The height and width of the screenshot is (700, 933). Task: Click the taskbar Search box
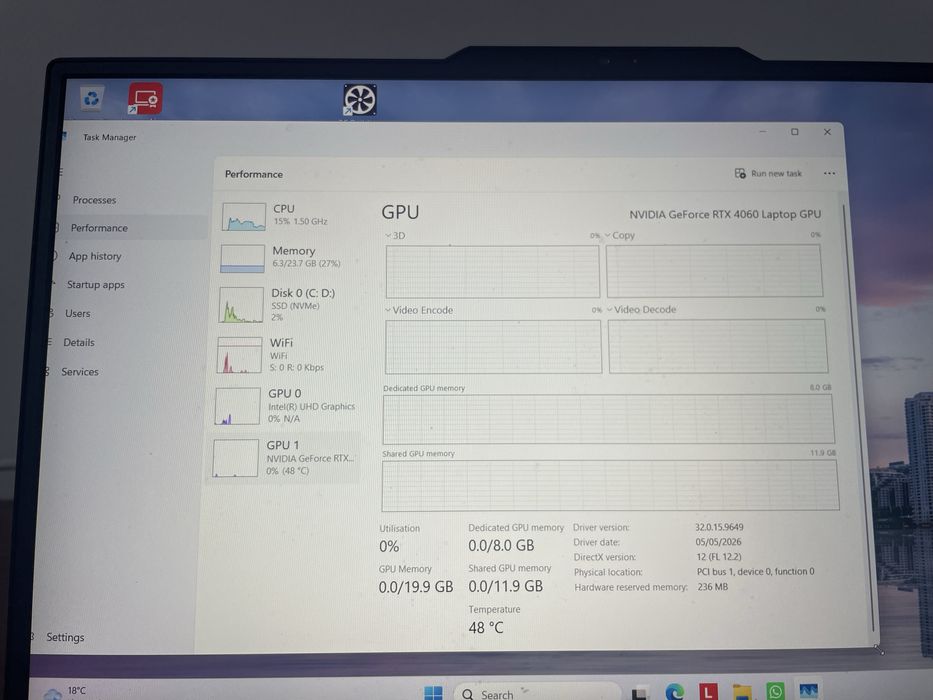[537, 692]
